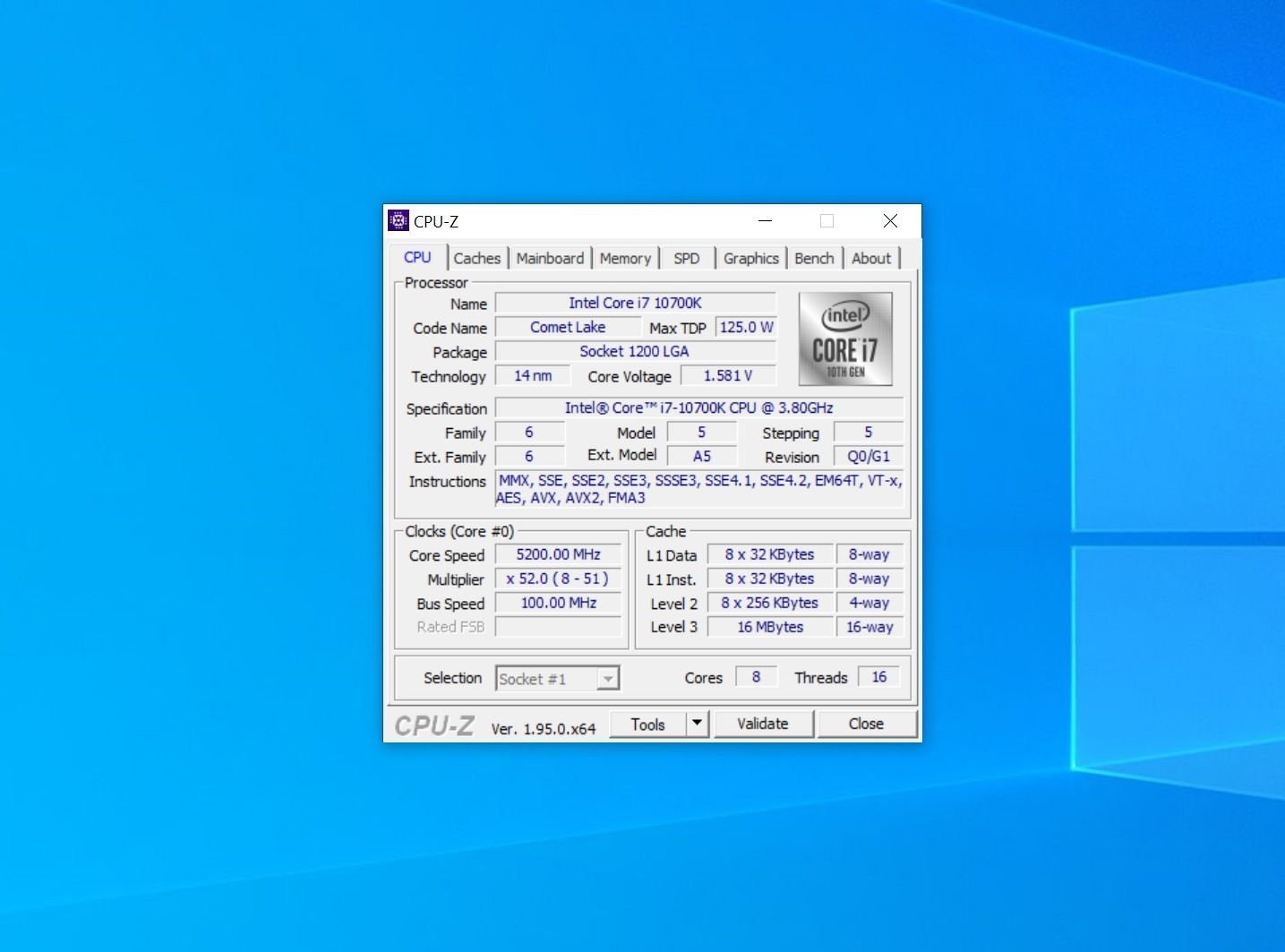Select the Memory tab
The height and width of the screenshot is (952, 1285).
(625, 258)
